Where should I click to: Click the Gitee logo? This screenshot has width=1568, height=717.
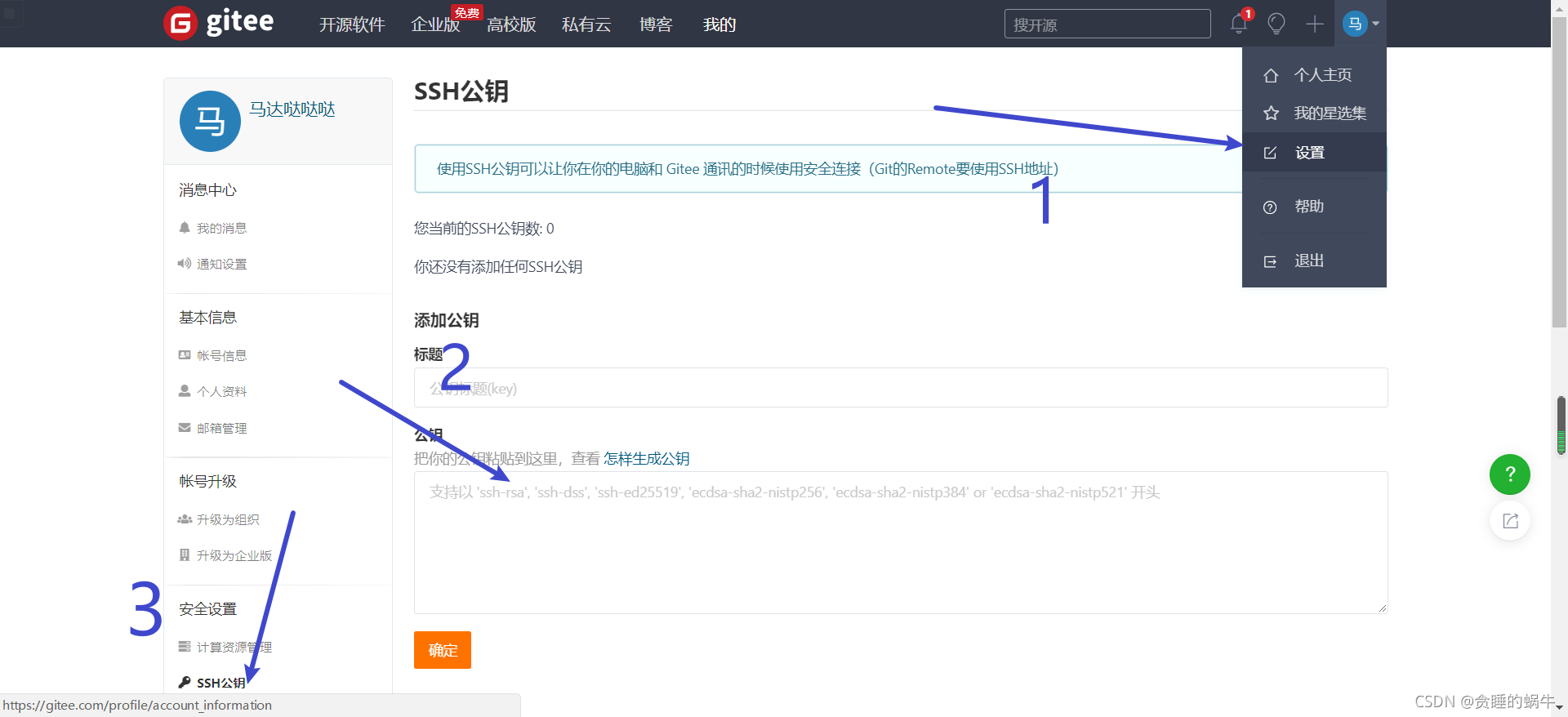tap(219, 23)
